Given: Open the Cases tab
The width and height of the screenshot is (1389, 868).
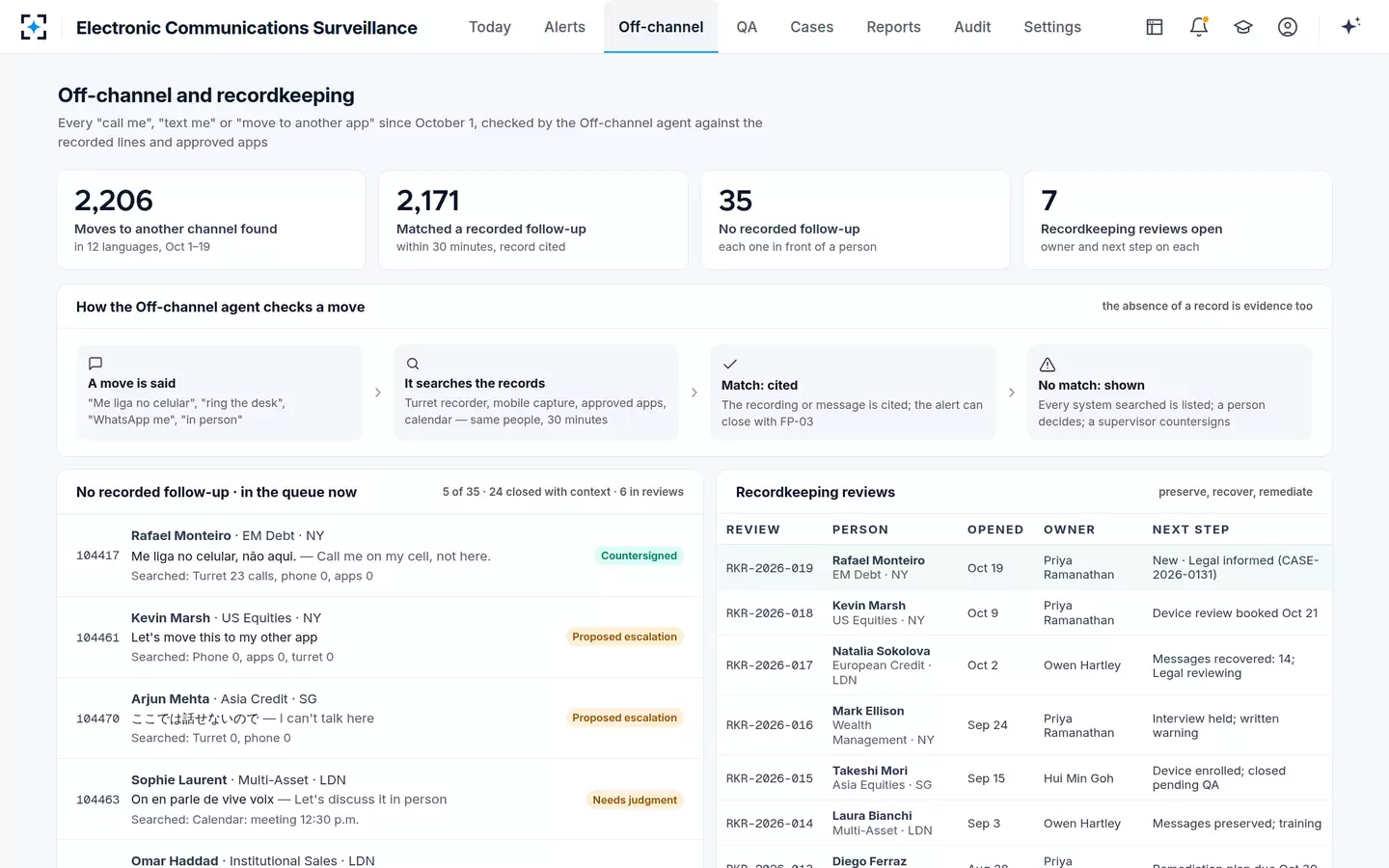Looking at the screenshot, I should pyautogui.click(x=811, y=27).
